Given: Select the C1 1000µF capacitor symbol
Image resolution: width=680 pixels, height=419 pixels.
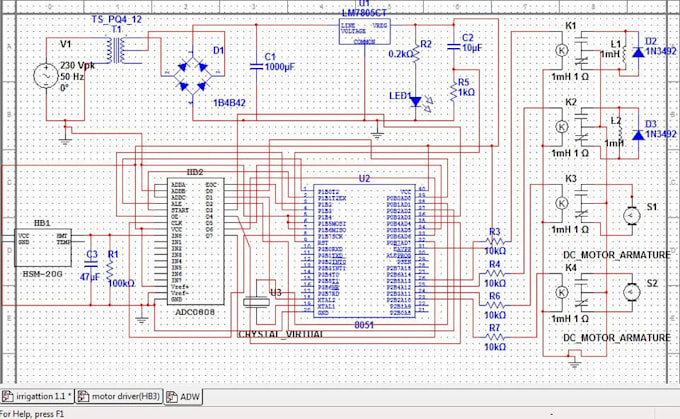Looking at the screenshot, I should click(x=256, y=66).
